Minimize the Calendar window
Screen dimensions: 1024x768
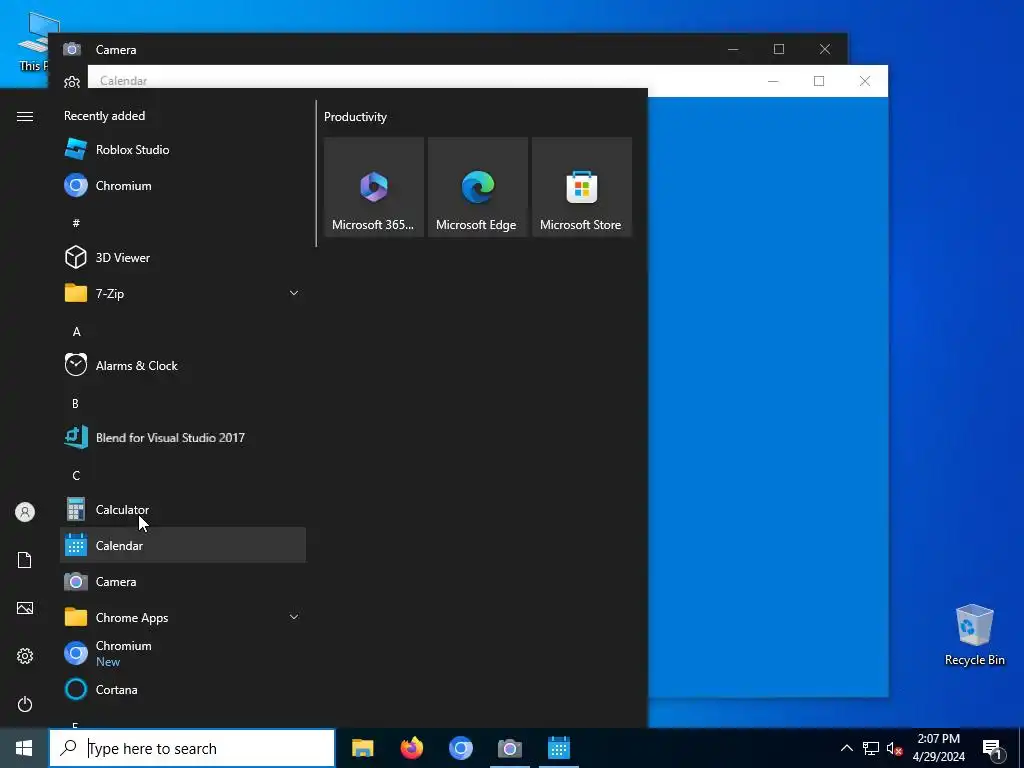(773, 81)
